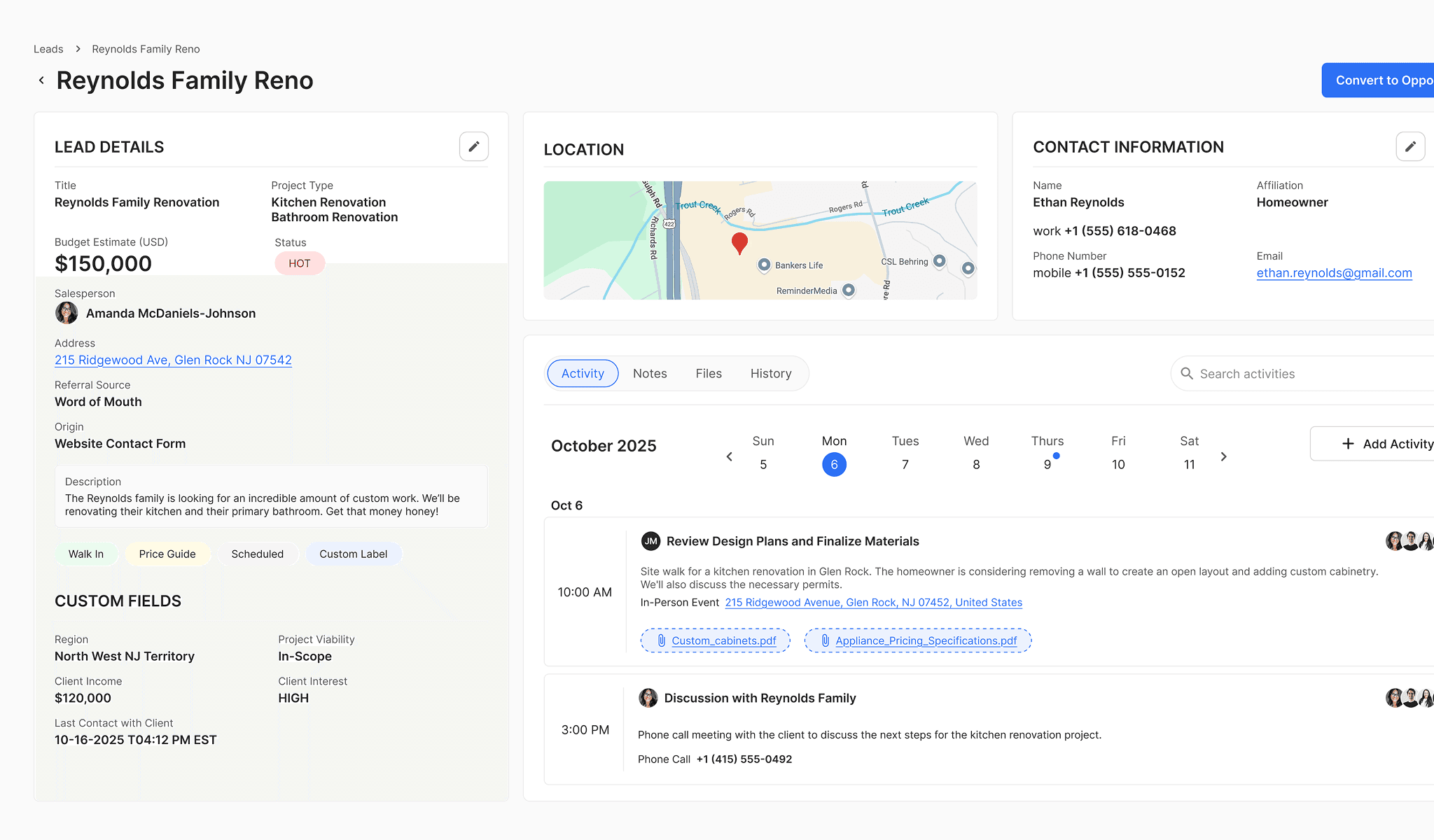The height and width of the screenshot is (840, 1434).
Task: Click the Bankers Life map marker
Action: coord(765,265)
